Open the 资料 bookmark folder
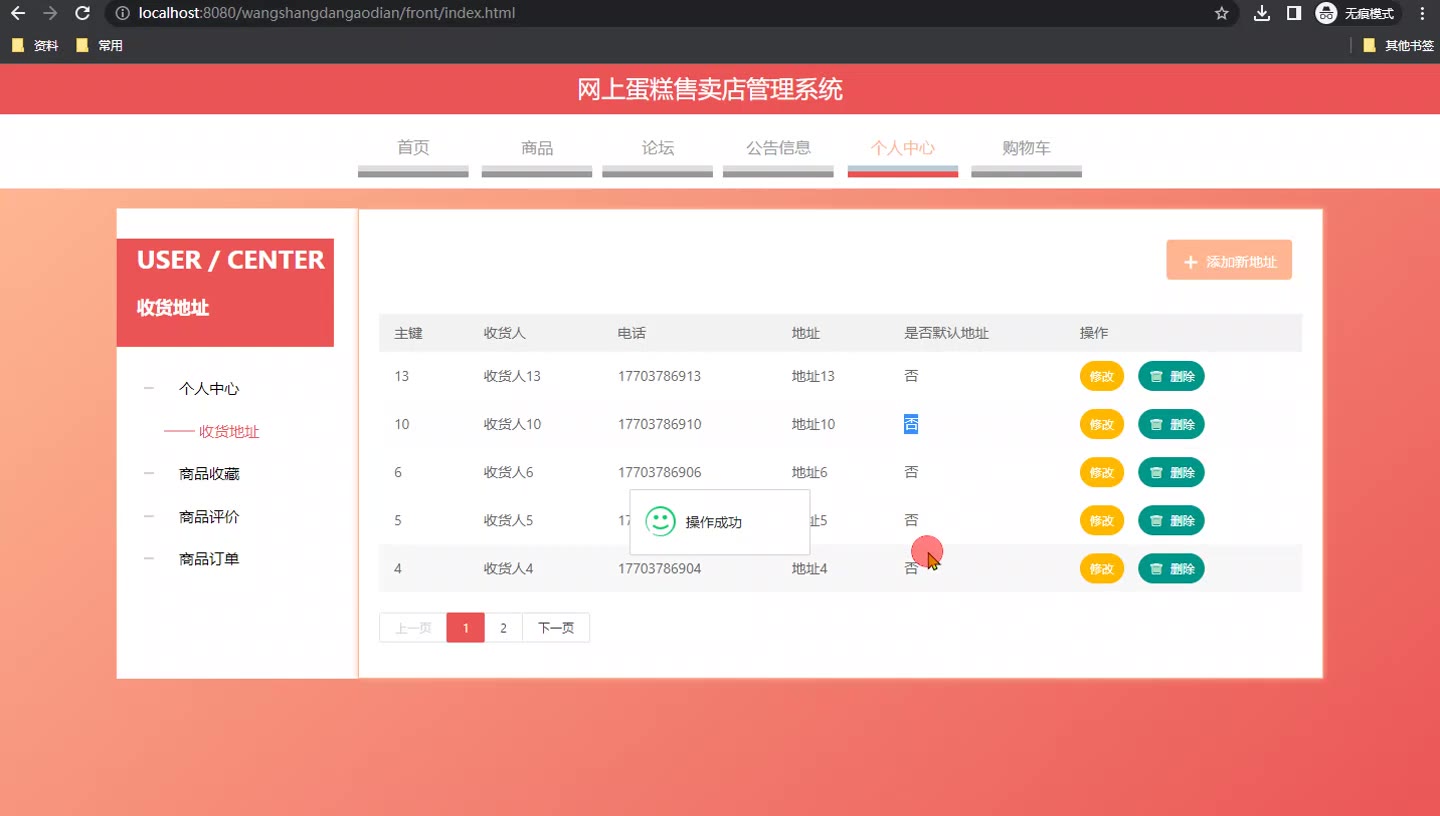 pos(35,45)
